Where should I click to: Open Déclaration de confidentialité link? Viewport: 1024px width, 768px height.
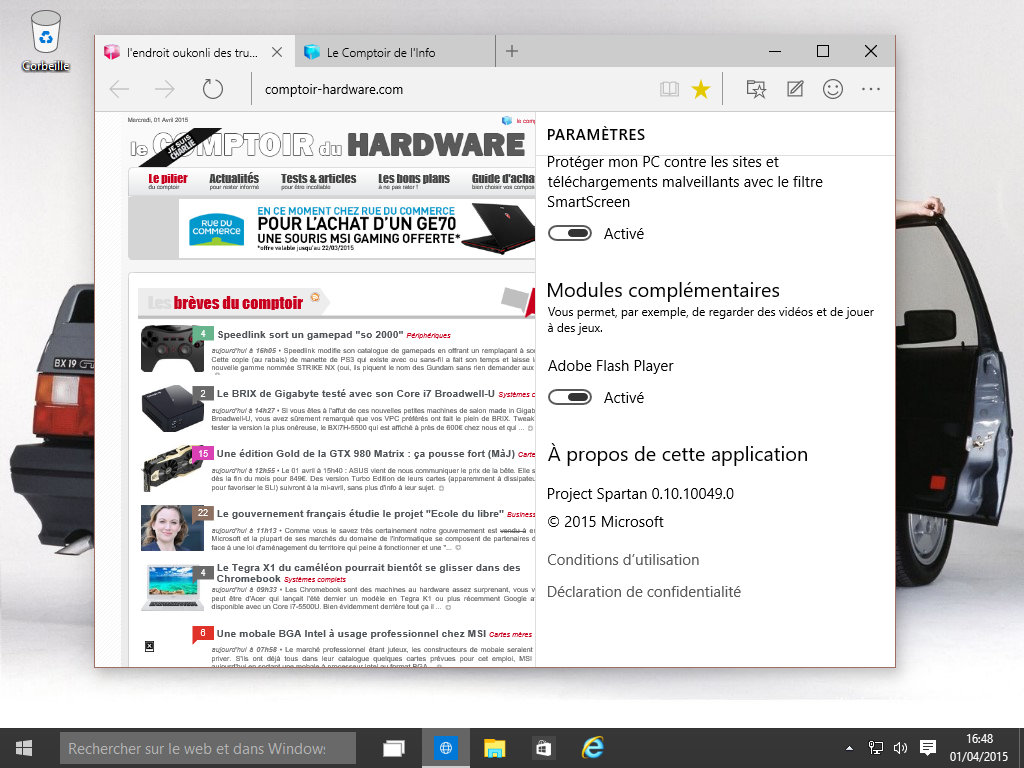643,592
